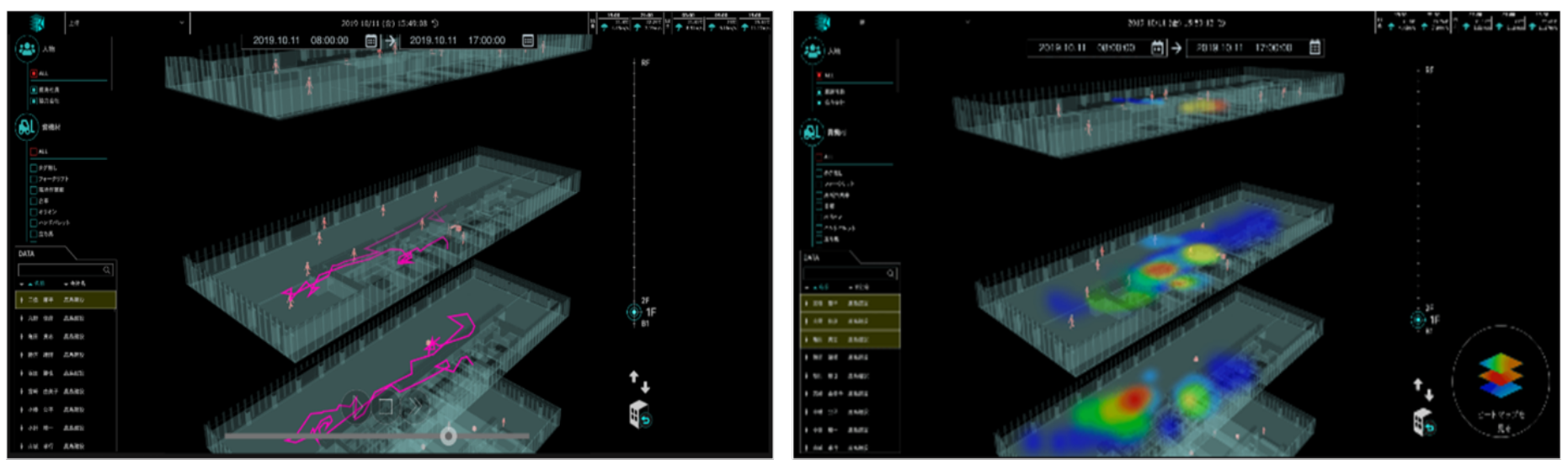This screenshot has height=470, width=1568.
Task: Click the first weather forecast icon, left screen
Action: tap(605, 27)
